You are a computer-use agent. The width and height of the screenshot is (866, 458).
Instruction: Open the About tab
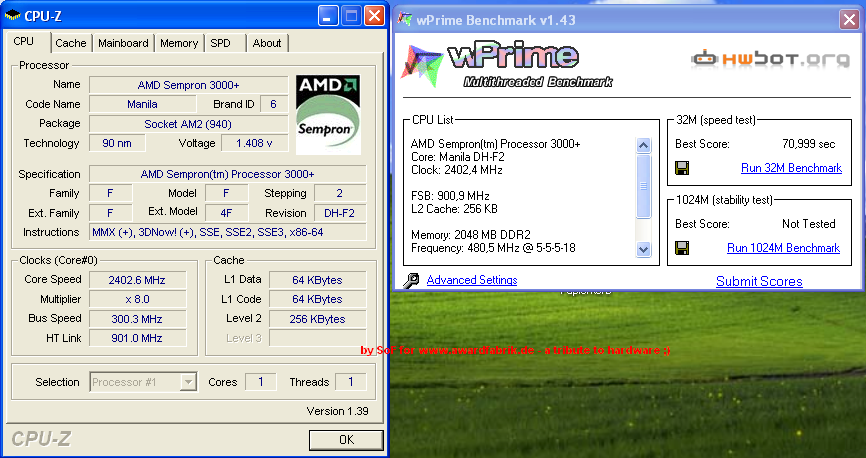click(267, 43)
